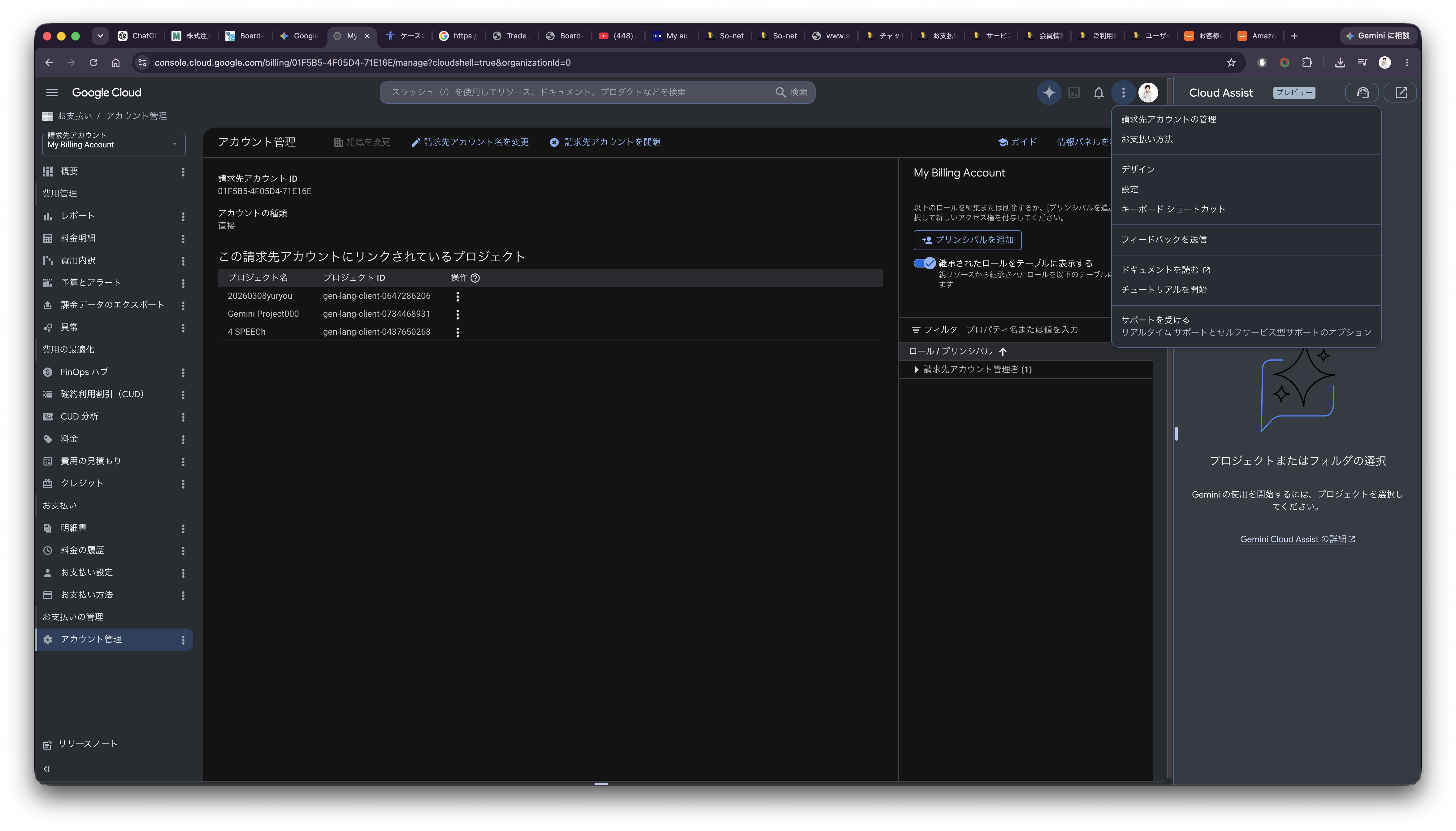The image size is (1456, 831).
Task: Click the Cloud Assist support headset icon
Action: 1363,93
